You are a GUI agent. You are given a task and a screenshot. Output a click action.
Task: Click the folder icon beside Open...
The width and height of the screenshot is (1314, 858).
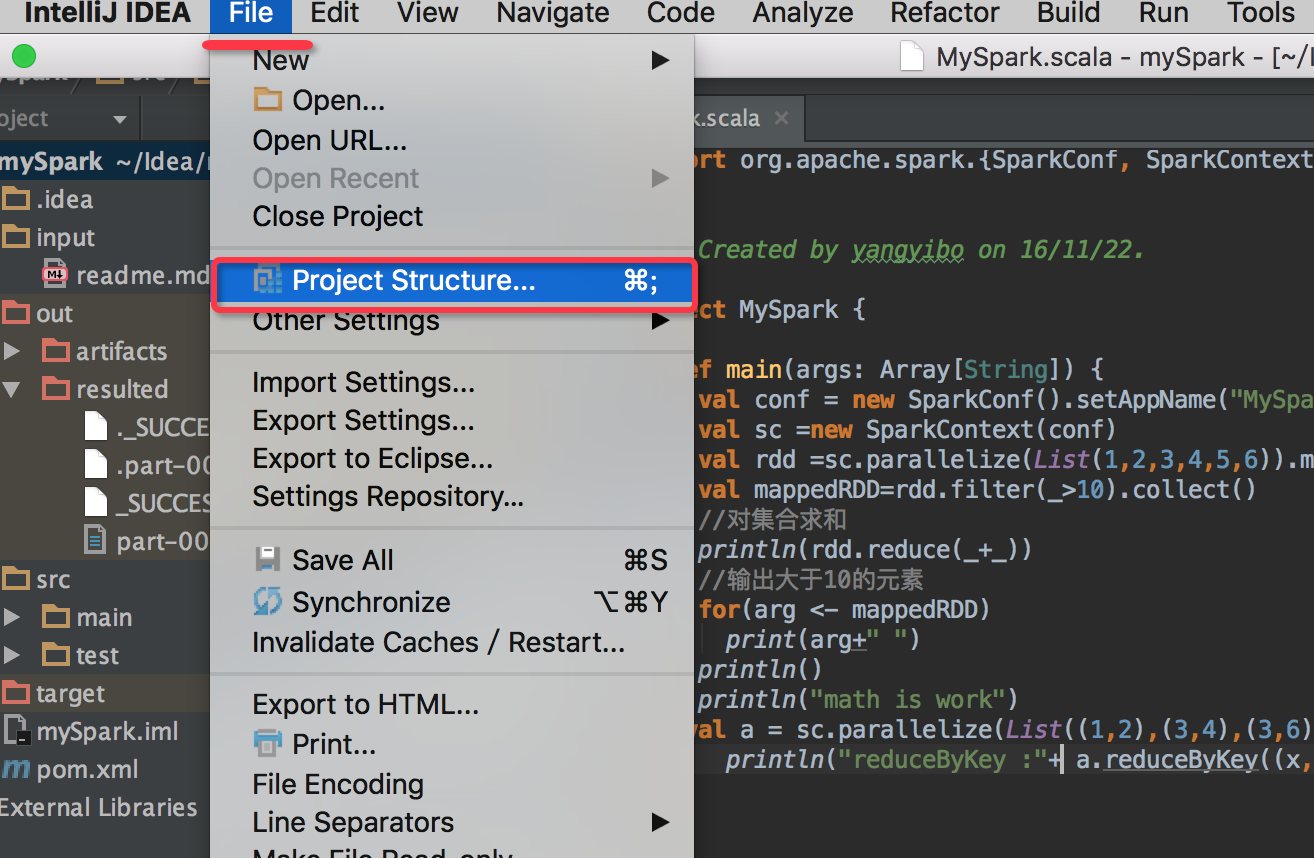pyautogui.click(x=267, y=100)
